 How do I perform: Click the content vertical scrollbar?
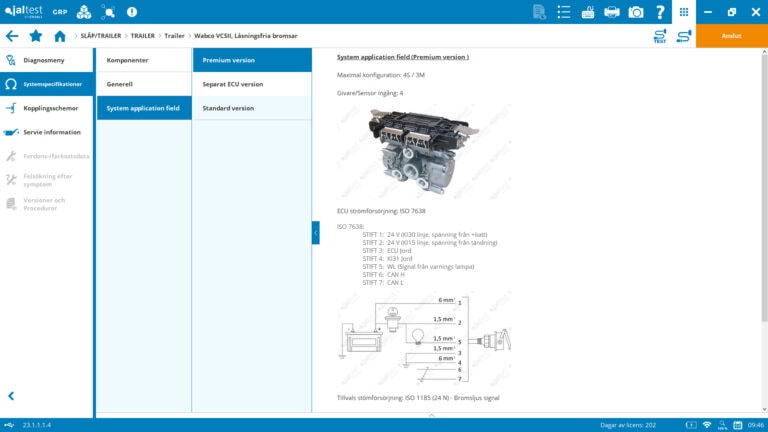pyautogui.click(x=764, y=189)
